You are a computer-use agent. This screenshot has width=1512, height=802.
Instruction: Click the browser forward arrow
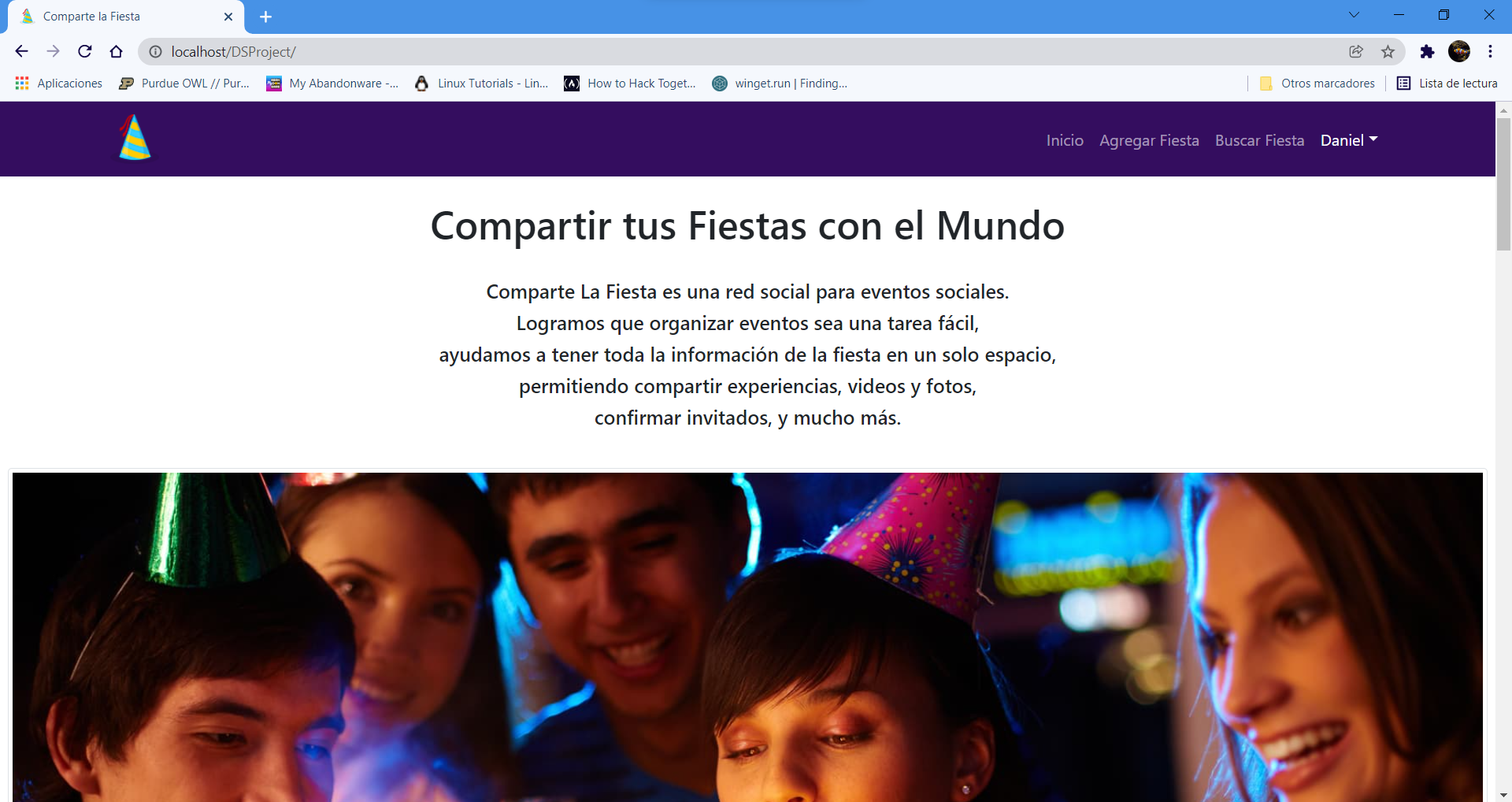point(53,51)
